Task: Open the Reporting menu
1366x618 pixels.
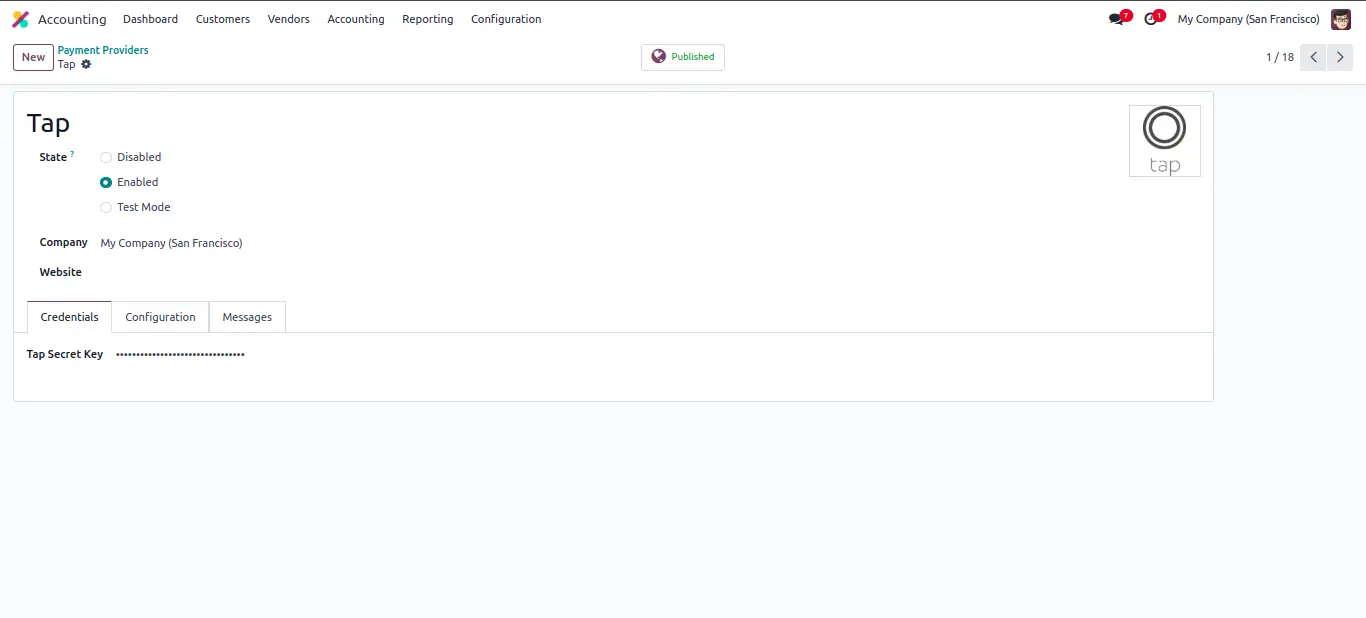Action: point(428,19)
